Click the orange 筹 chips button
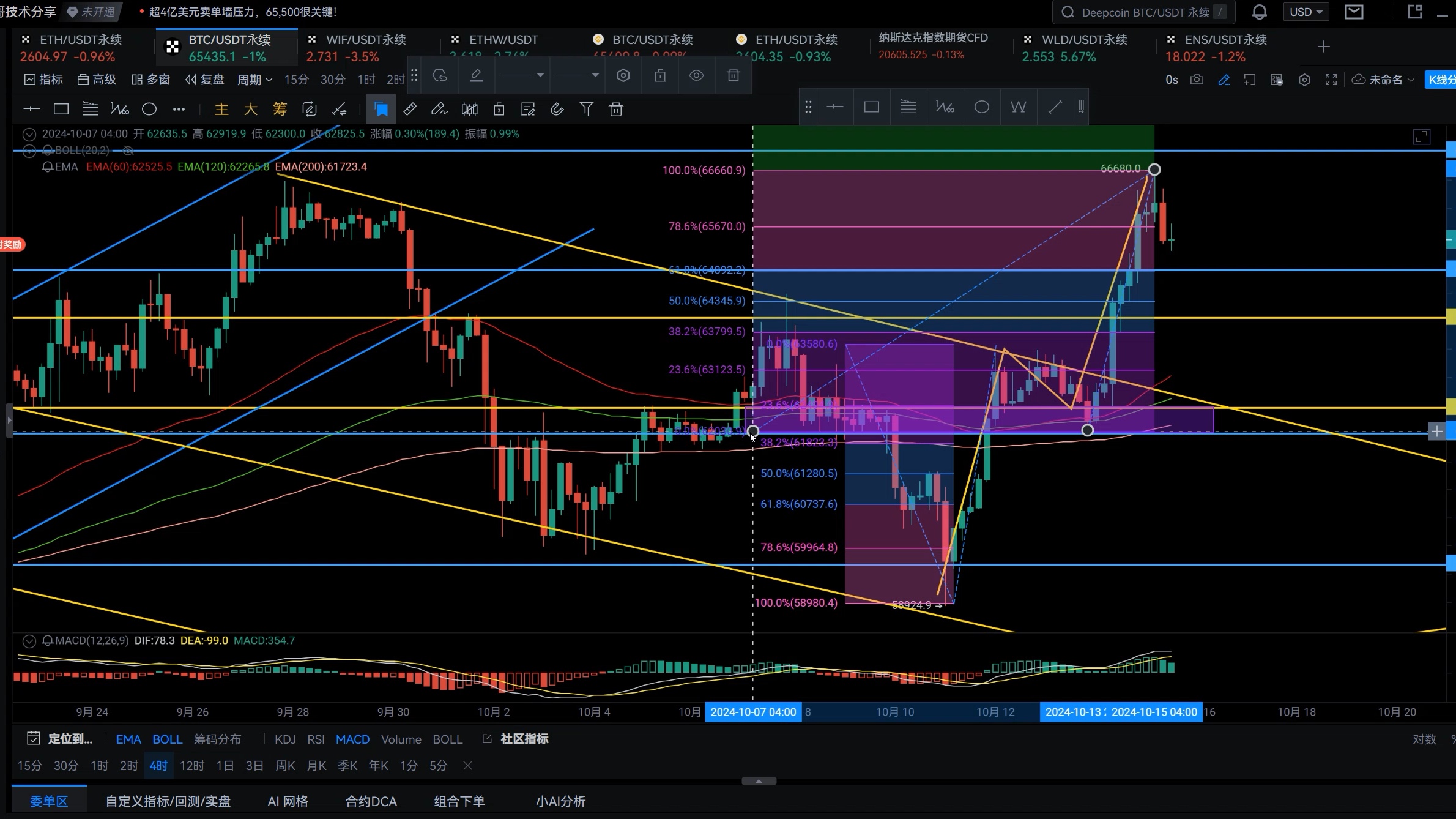Viewport: 1456px width, 819px height. pos(280,110)
